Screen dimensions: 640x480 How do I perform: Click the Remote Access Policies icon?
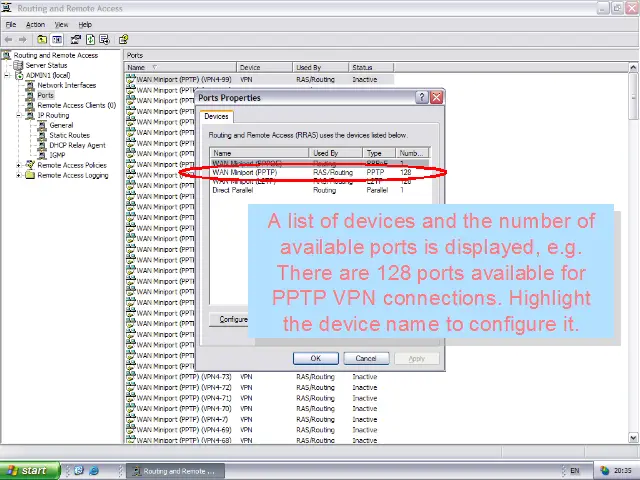[x=30, y=165]
